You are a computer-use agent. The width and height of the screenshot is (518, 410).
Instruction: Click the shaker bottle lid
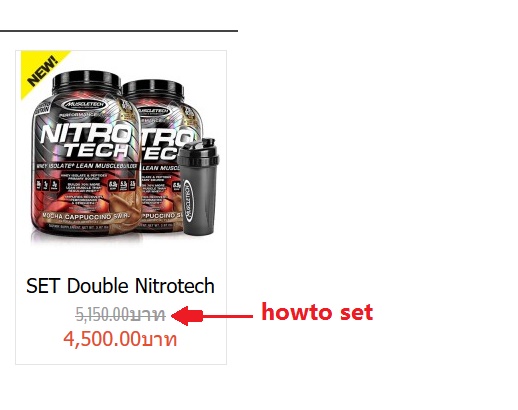(x=198, y=151)
